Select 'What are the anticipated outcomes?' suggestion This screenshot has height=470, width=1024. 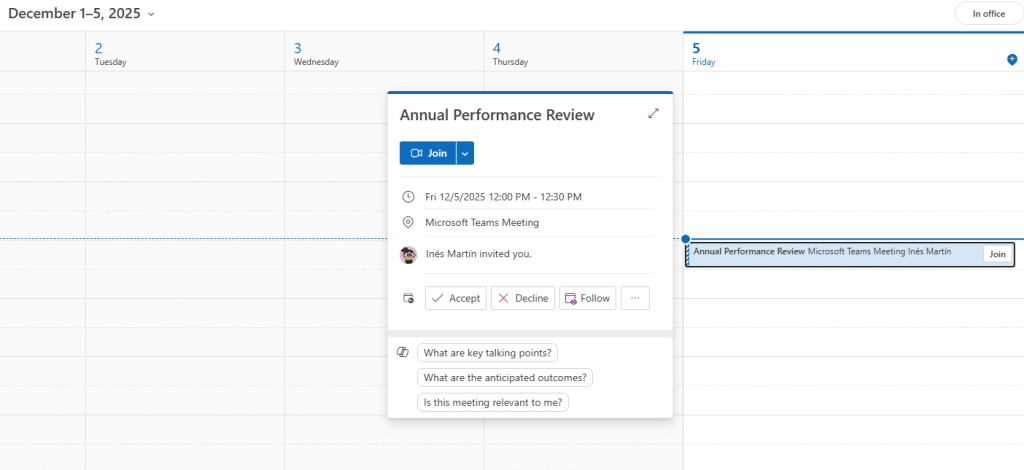tap(505, 378)
